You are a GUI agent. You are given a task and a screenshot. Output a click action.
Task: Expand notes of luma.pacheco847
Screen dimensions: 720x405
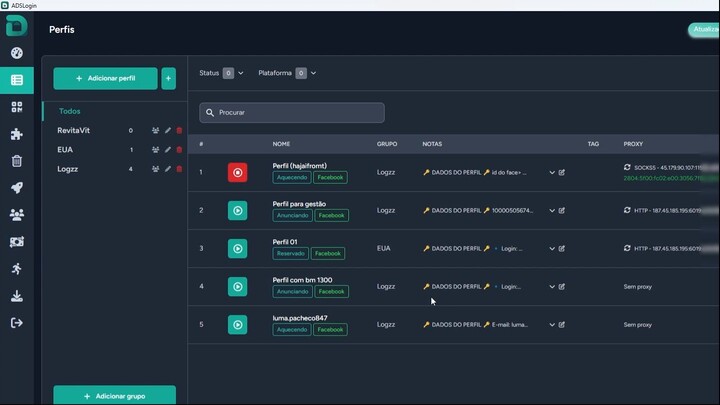tap(552, 325)
